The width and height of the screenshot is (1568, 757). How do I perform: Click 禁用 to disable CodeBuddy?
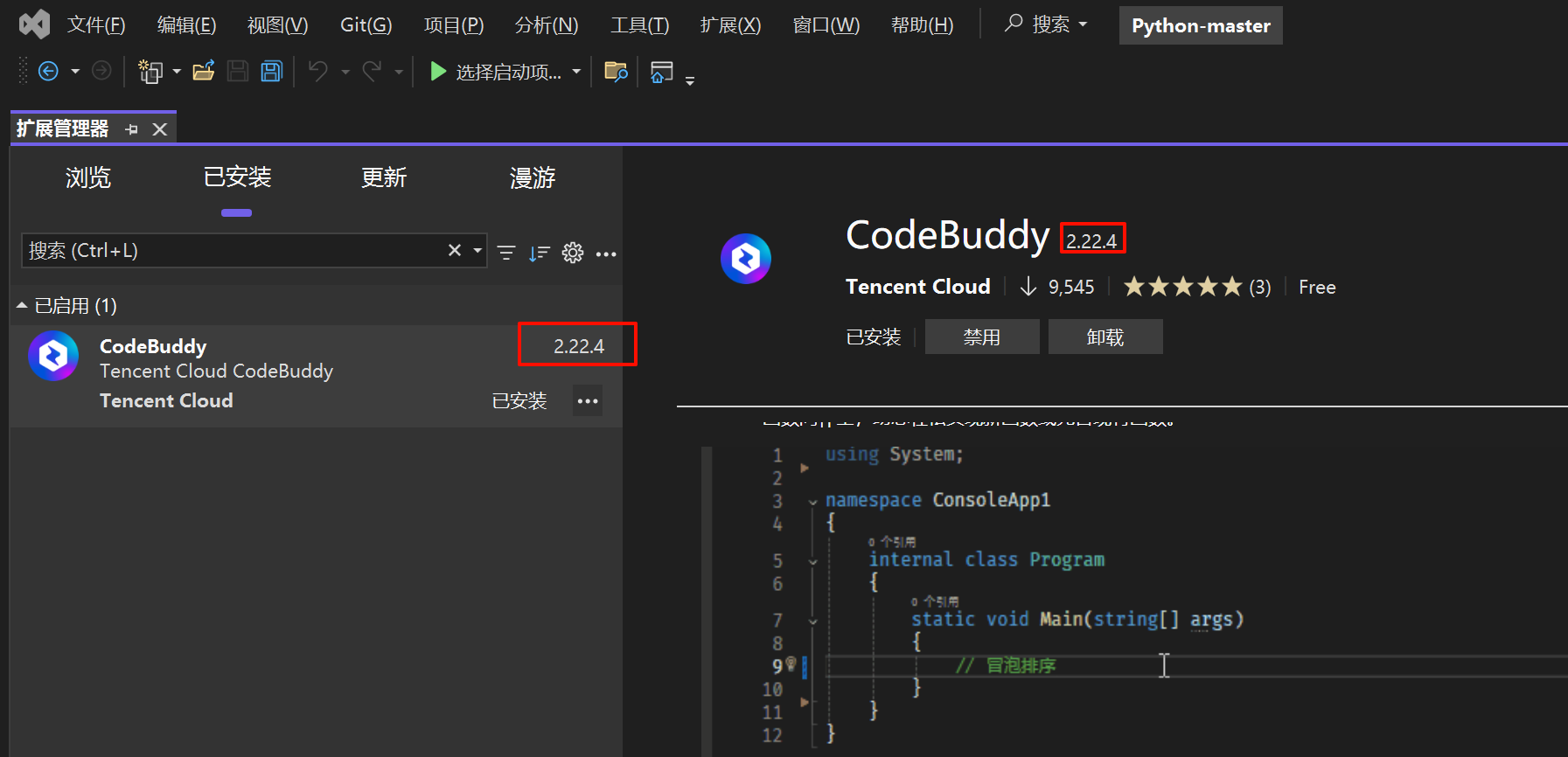pos(981,337)
